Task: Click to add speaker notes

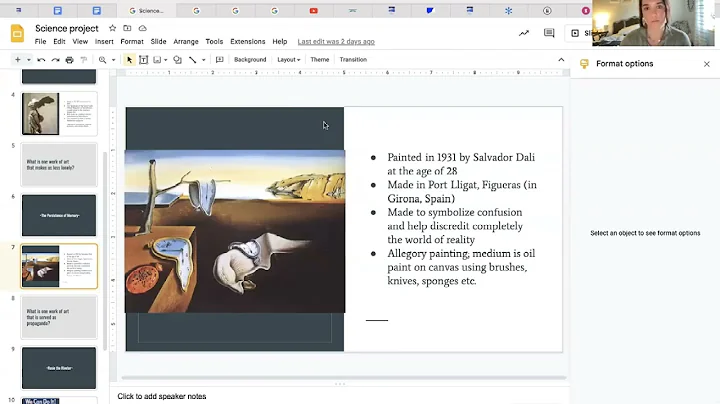Action: 162,396
